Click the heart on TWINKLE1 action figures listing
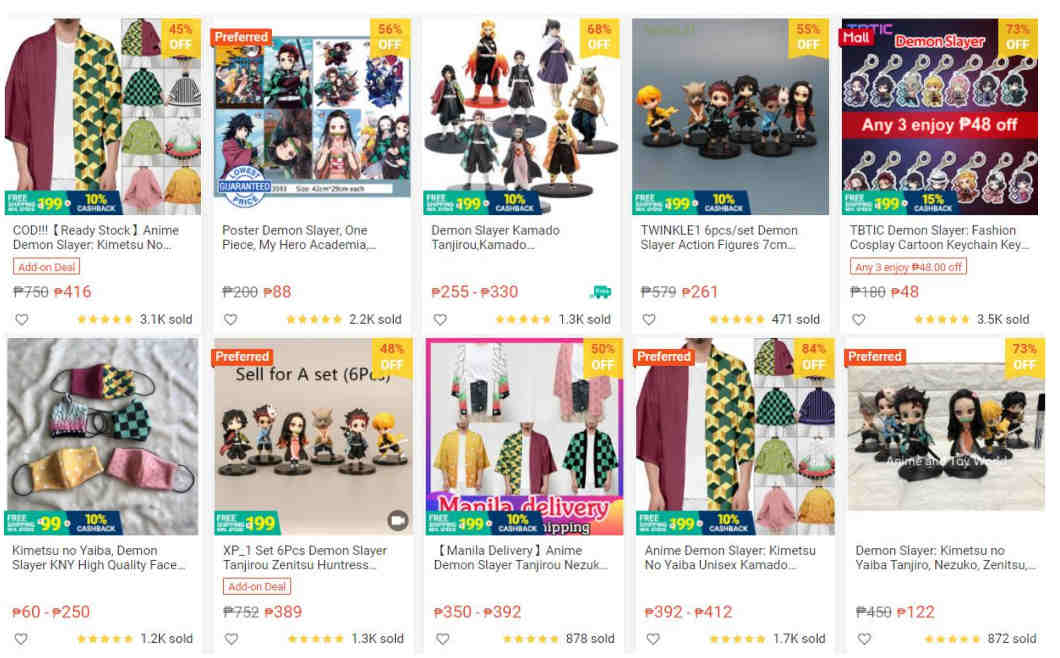1060x658 pixels. coord(649,319)
